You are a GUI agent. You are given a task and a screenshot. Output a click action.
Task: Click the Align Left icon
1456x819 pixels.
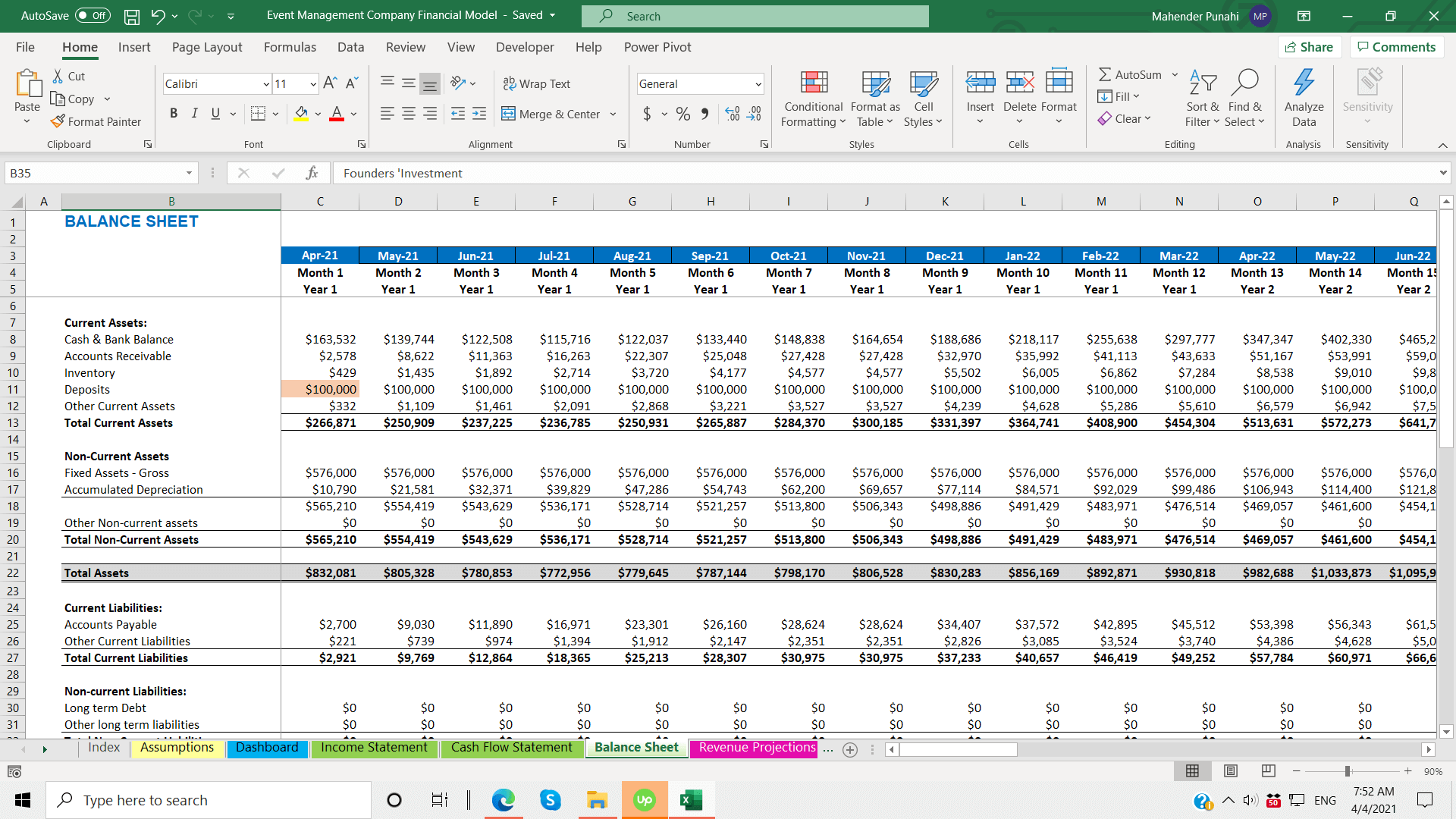tap(387, 114)
